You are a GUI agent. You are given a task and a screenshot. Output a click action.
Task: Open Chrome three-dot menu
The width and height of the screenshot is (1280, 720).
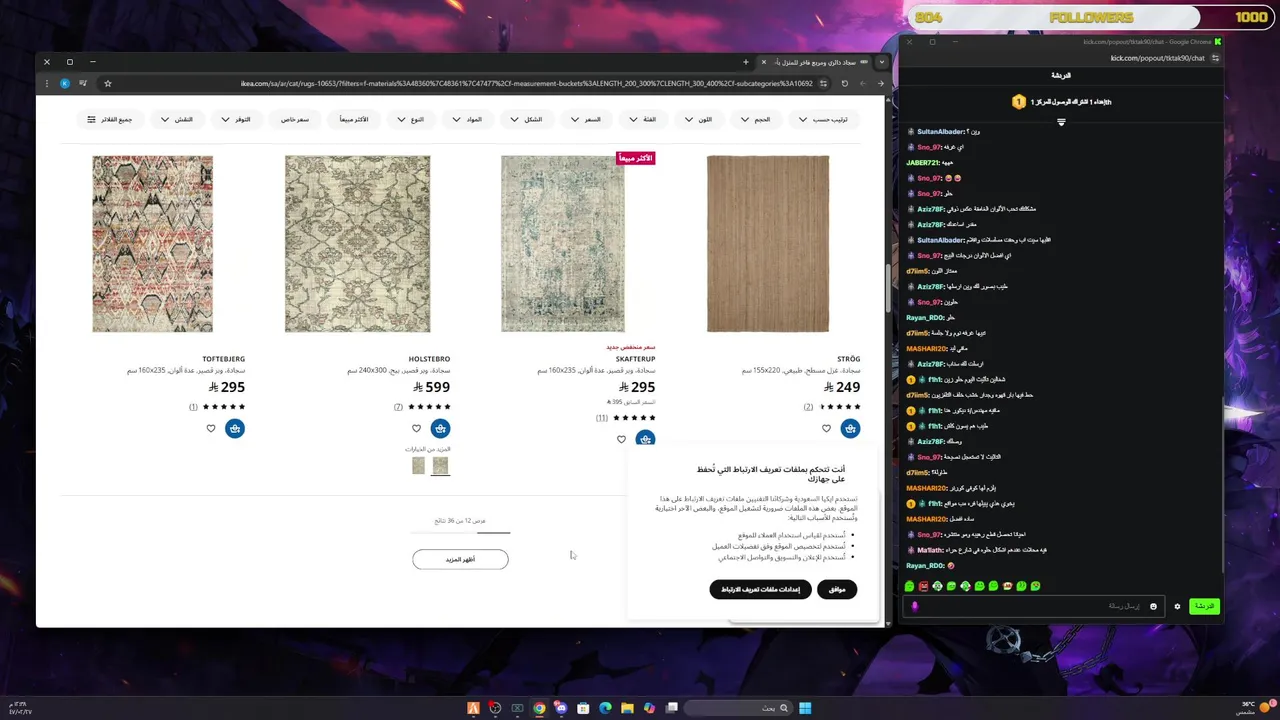point(46,84)
